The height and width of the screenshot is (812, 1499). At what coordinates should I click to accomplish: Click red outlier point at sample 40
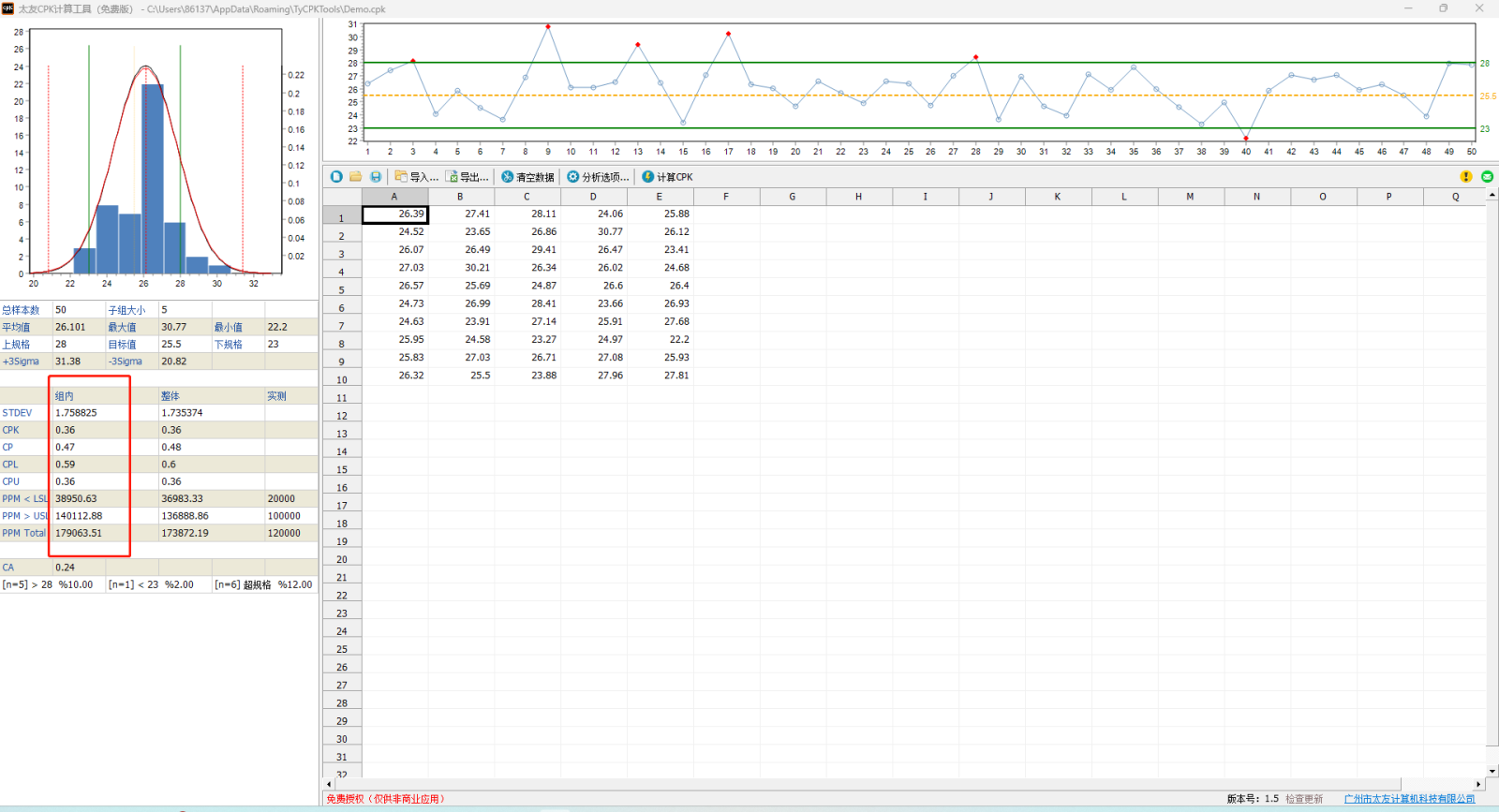coord(1246,139)
